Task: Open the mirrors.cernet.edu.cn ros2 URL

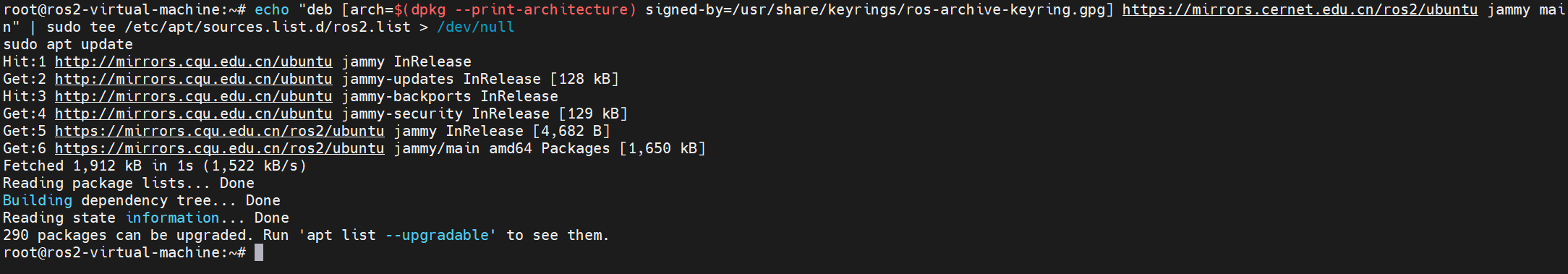Action: pos(1300,10)
